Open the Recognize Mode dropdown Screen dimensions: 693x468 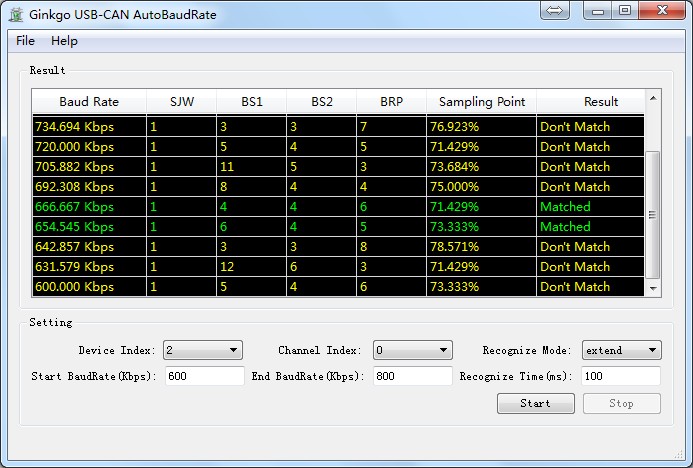621,350
